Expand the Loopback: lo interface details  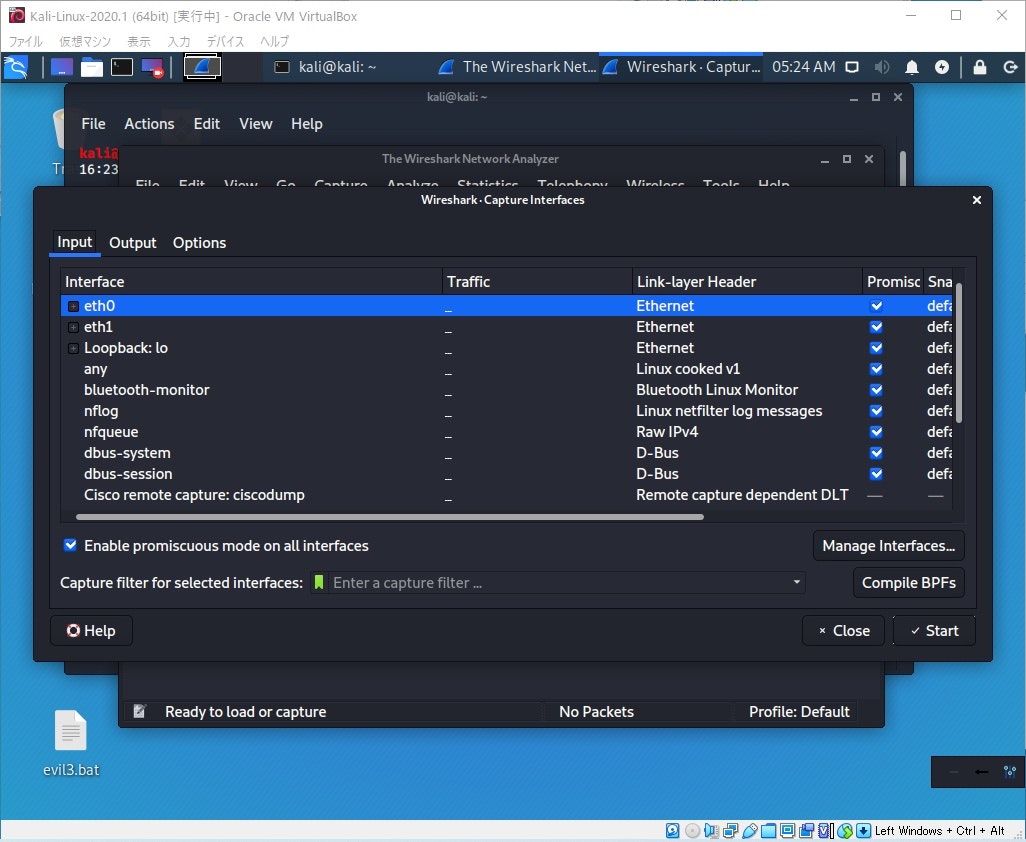click(73, 348)
